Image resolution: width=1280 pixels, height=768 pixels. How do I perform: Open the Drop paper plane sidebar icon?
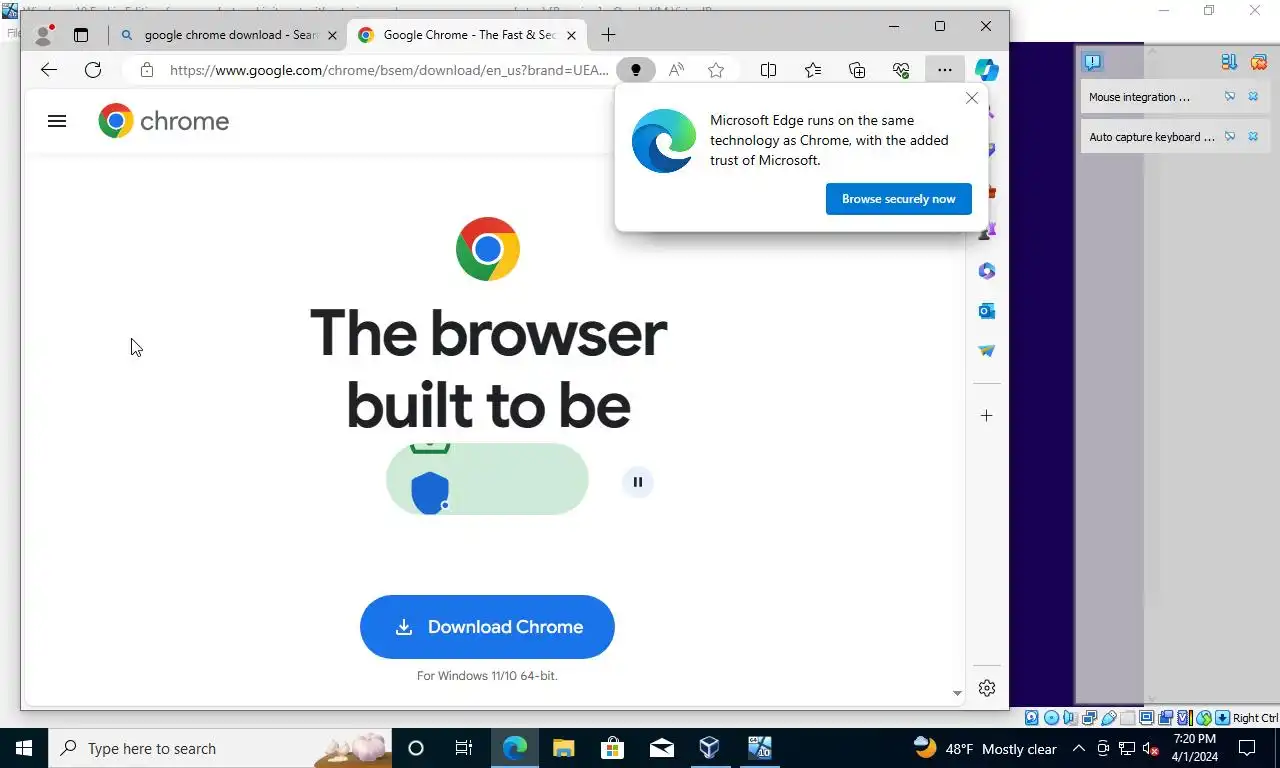point(987,351)
